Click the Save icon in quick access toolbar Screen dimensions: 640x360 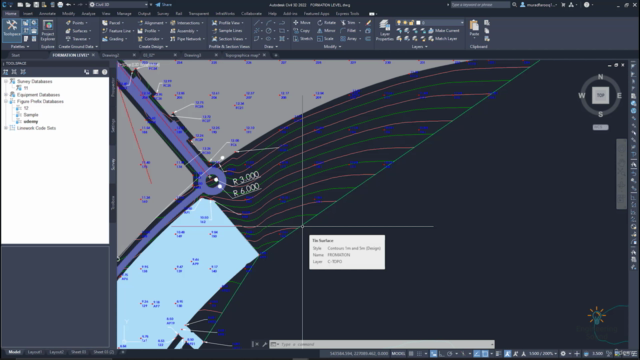(36, 5)
